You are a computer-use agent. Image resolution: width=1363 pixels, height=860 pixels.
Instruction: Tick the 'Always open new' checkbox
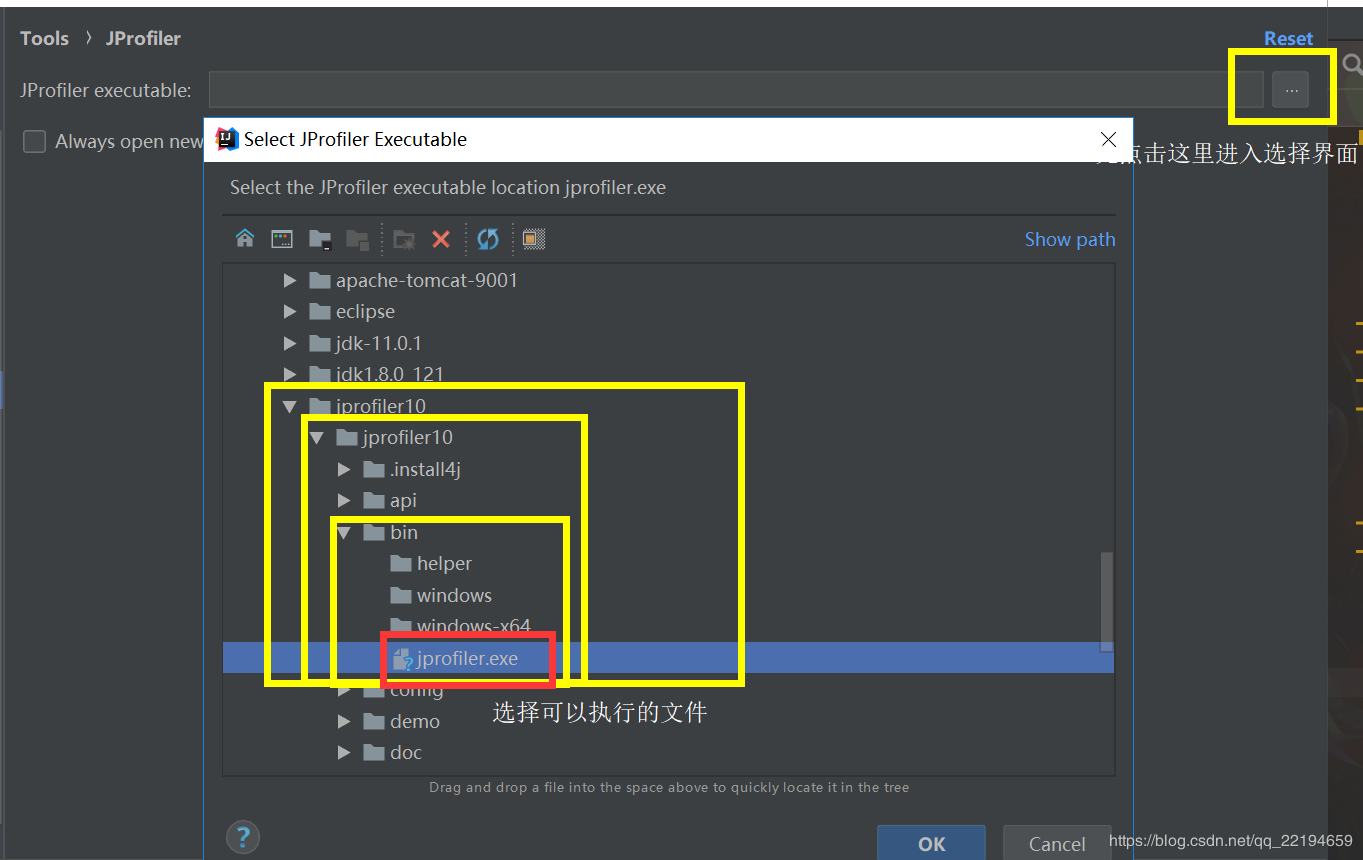35,142
